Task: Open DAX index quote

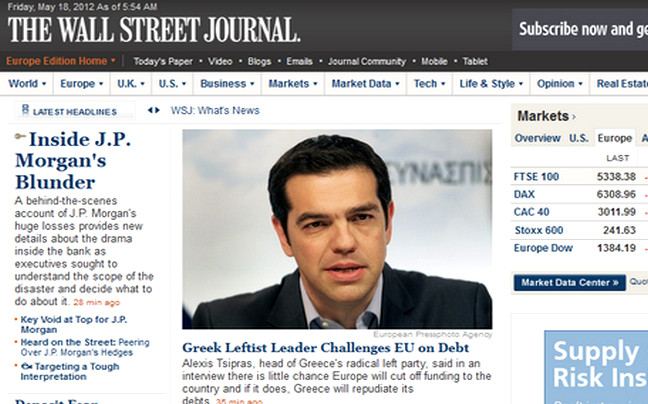Action: point(524,194)
